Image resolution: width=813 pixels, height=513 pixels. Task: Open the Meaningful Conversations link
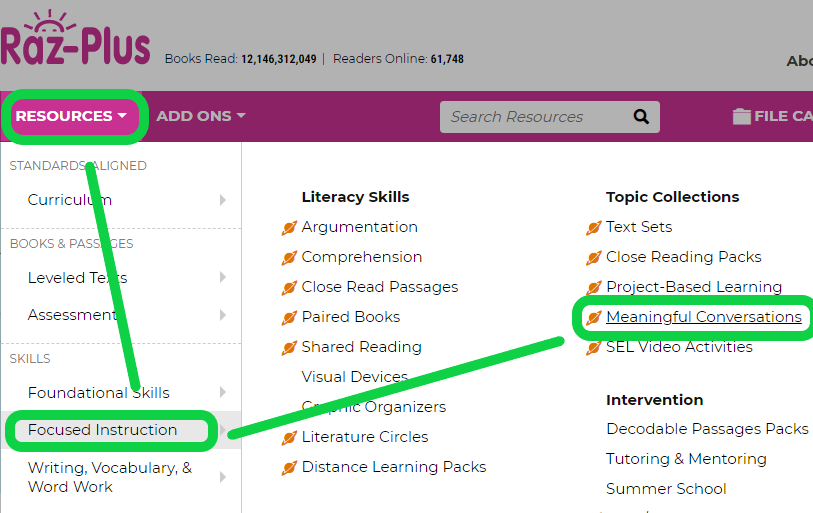[x=703, y=317]
